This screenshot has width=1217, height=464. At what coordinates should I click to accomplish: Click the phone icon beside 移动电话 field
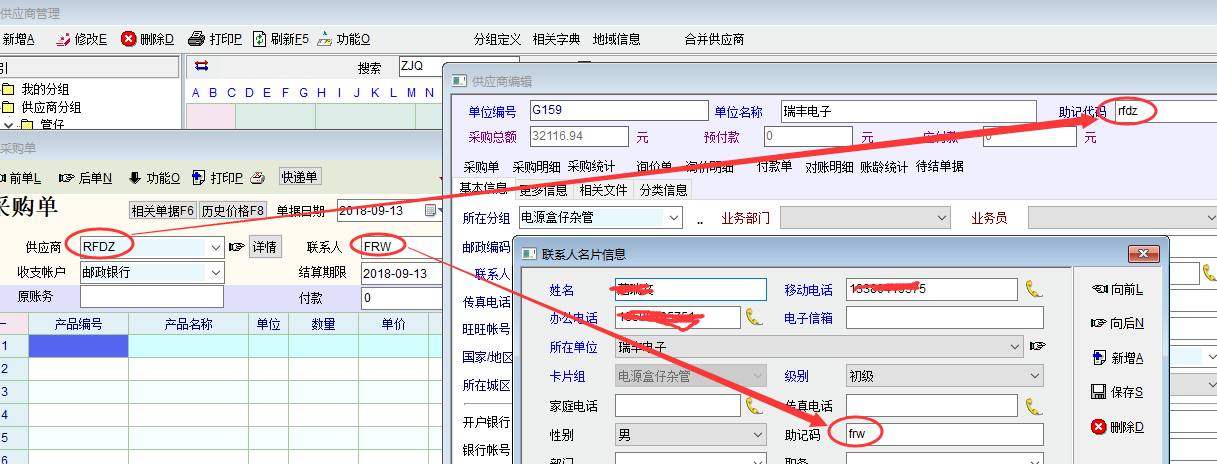[x=1033, y=289]
